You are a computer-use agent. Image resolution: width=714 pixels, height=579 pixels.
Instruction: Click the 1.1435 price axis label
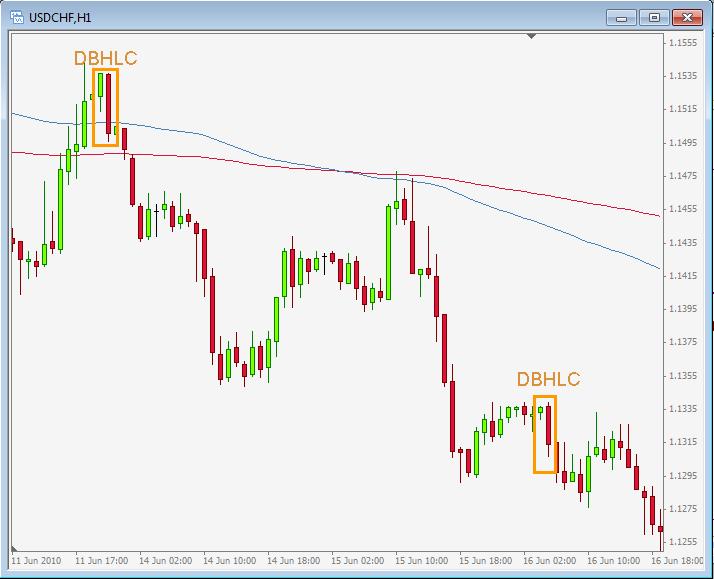(683, 243)
